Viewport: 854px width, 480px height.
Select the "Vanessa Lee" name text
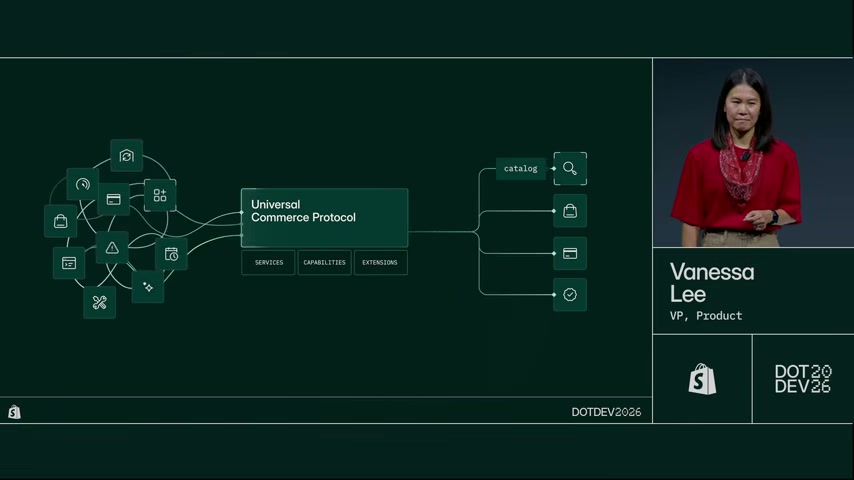click(x=712, y=283)
